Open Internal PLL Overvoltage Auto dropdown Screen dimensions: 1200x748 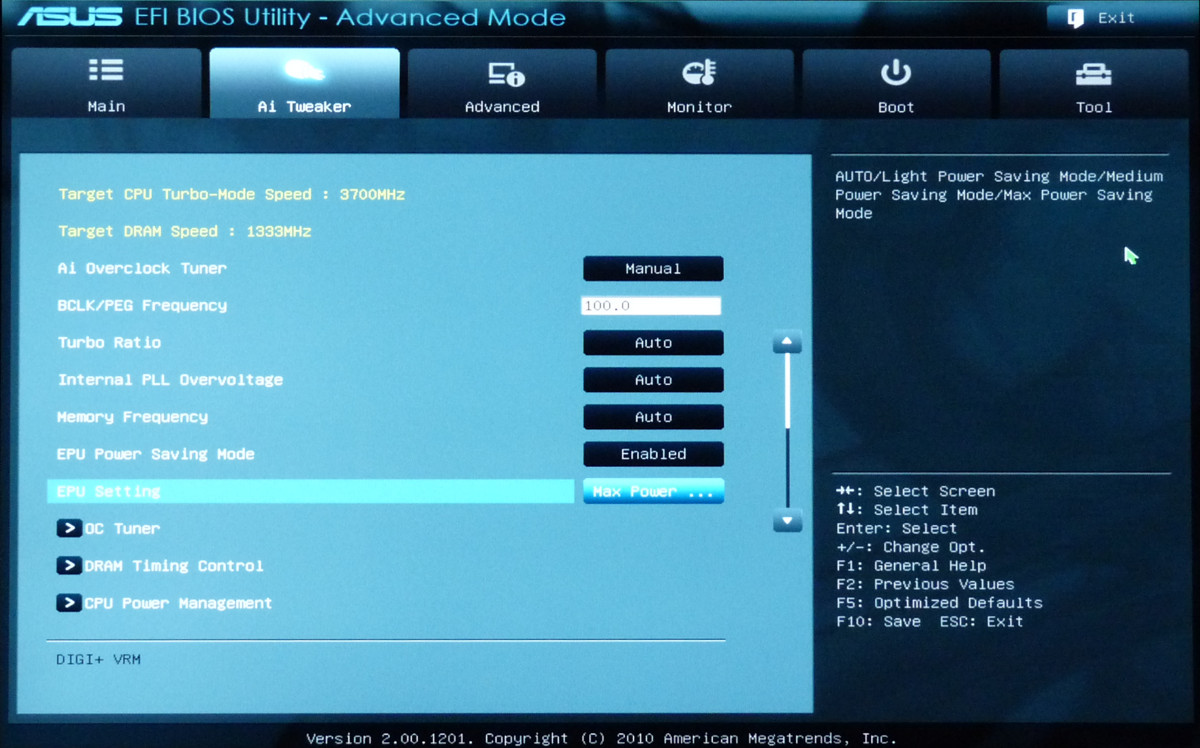point(653,380)
